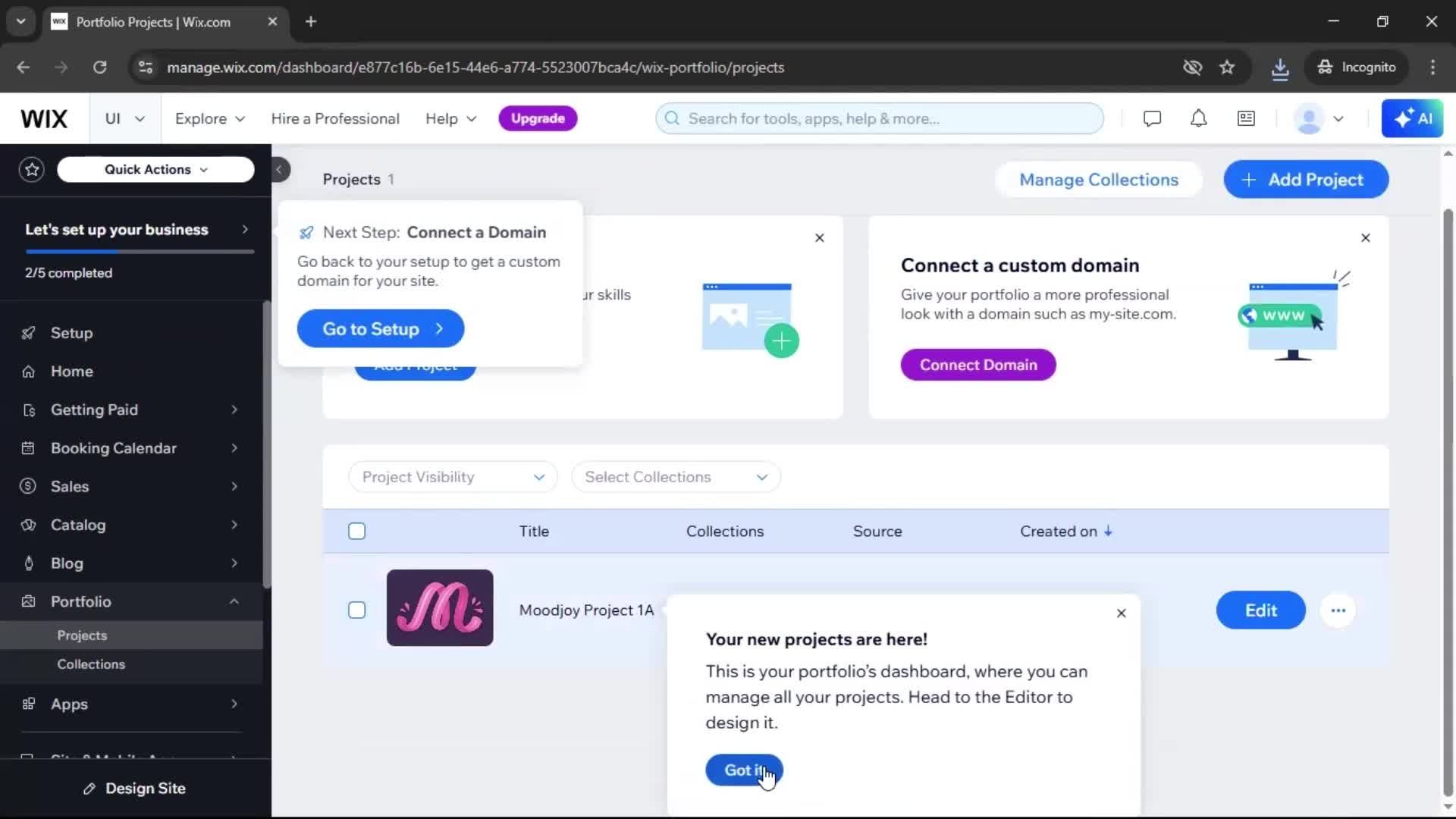Open the news feed icon in header

pyautogui.click(x=1246, y=118)
